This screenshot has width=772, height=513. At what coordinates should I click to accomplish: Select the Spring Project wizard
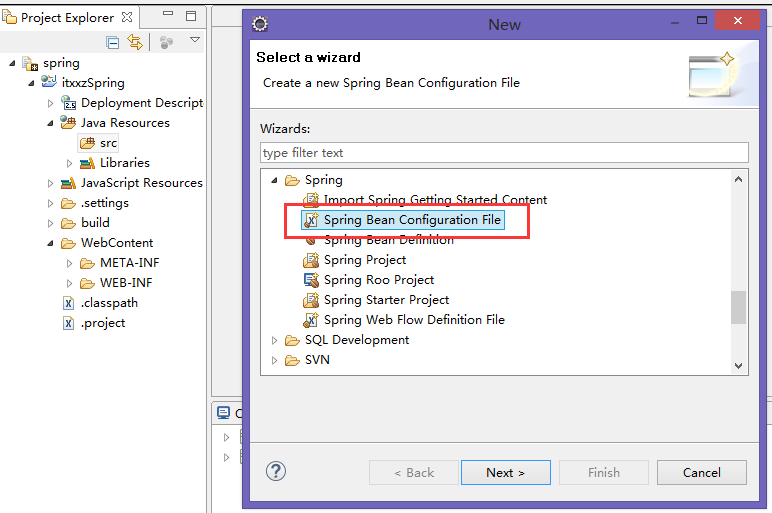pos(365,260)
